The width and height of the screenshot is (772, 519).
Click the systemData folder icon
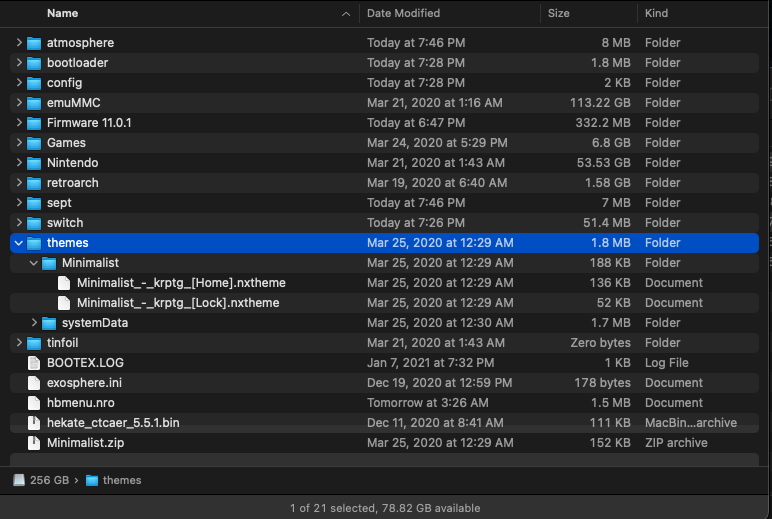pos(49,323)
